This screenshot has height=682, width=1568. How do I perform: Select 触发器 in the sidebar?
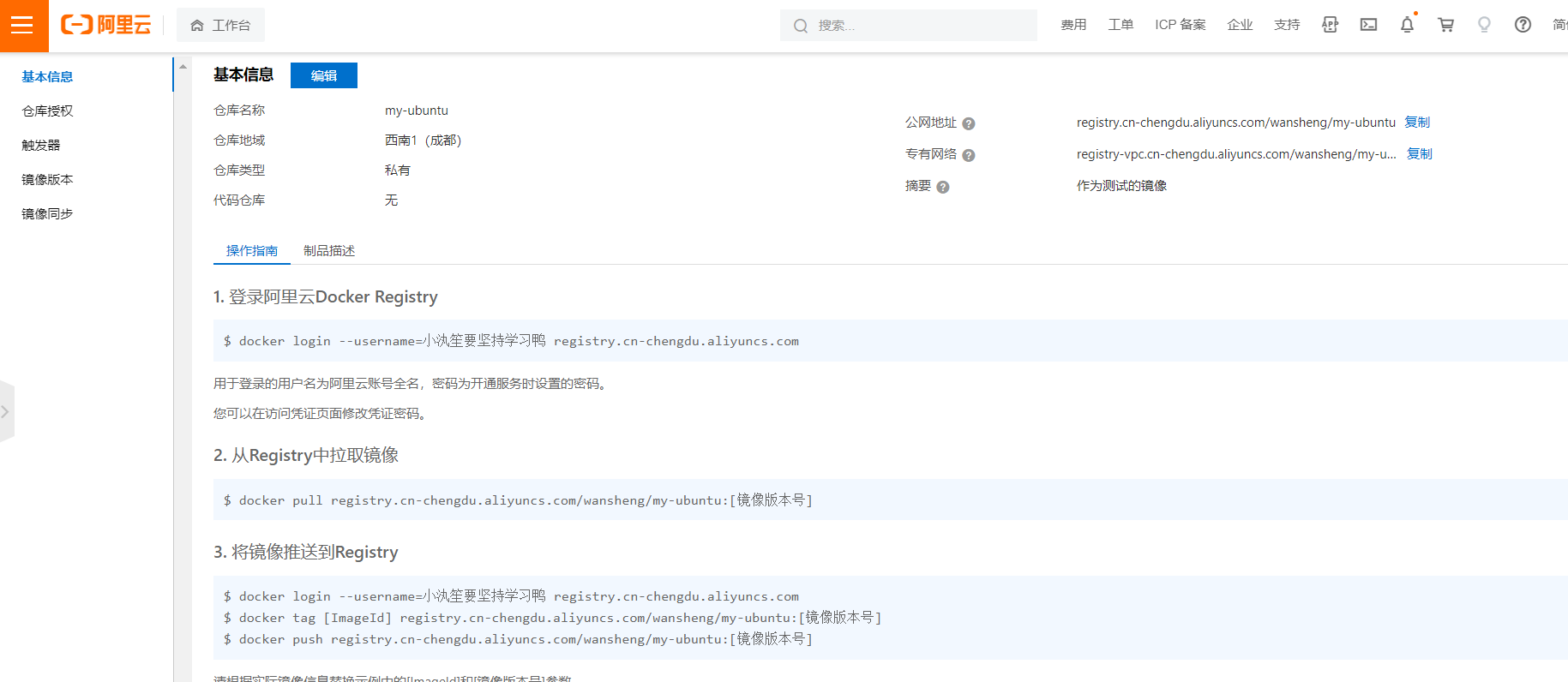pos(41,145)
